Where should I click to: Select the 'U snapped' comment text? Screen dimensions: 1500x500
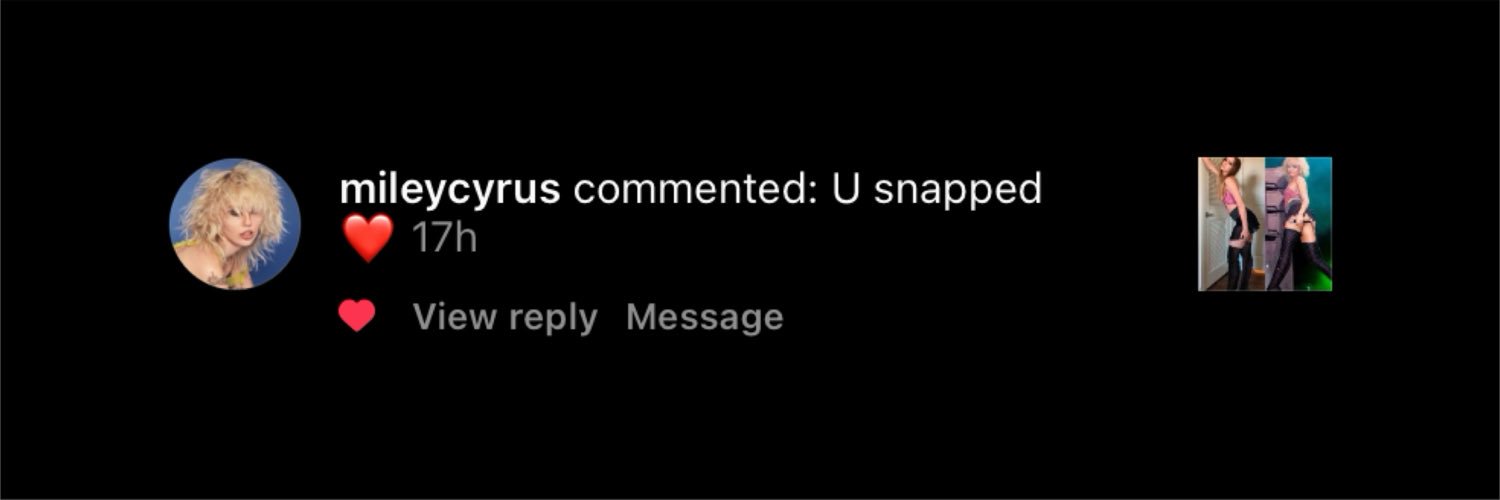click(x=937, y=189)
